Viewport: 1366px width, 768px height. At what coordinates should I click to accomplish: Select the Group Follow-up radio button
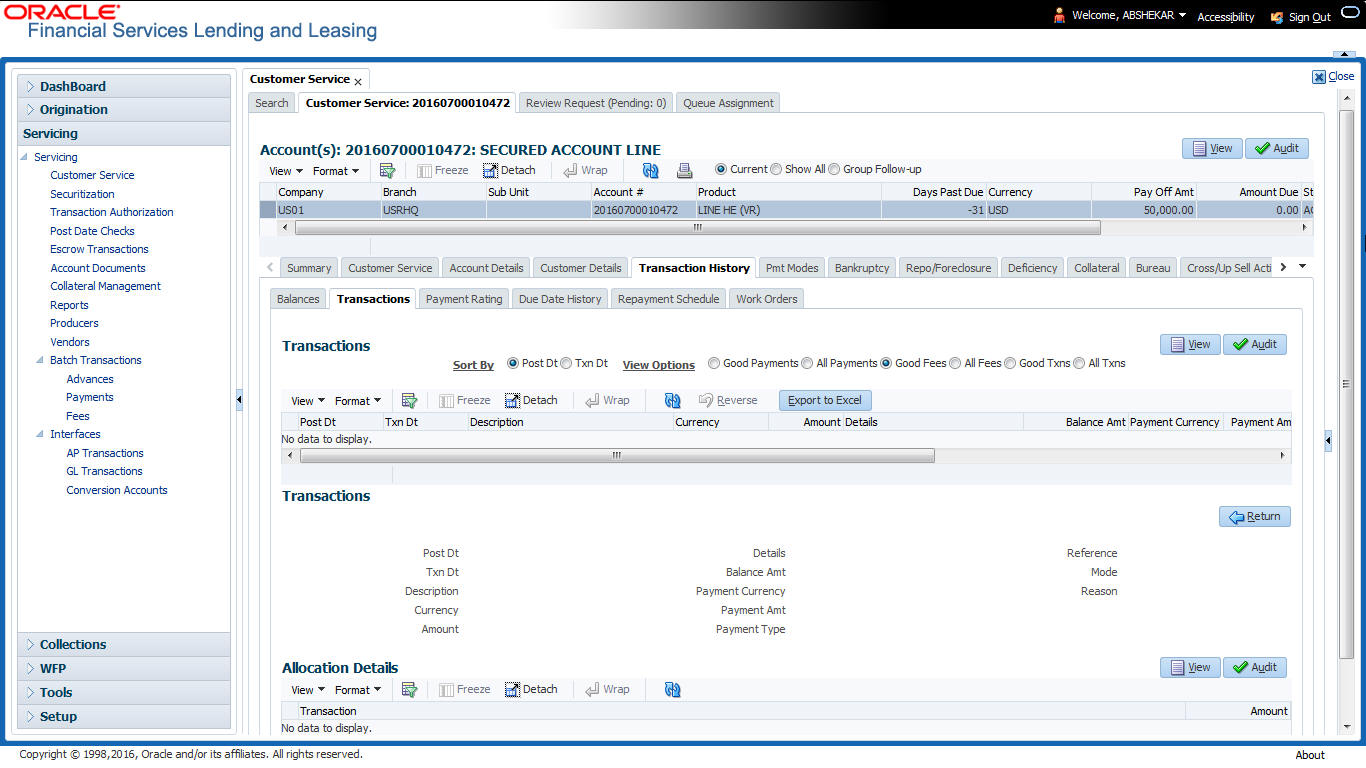(x=834, y=169)
